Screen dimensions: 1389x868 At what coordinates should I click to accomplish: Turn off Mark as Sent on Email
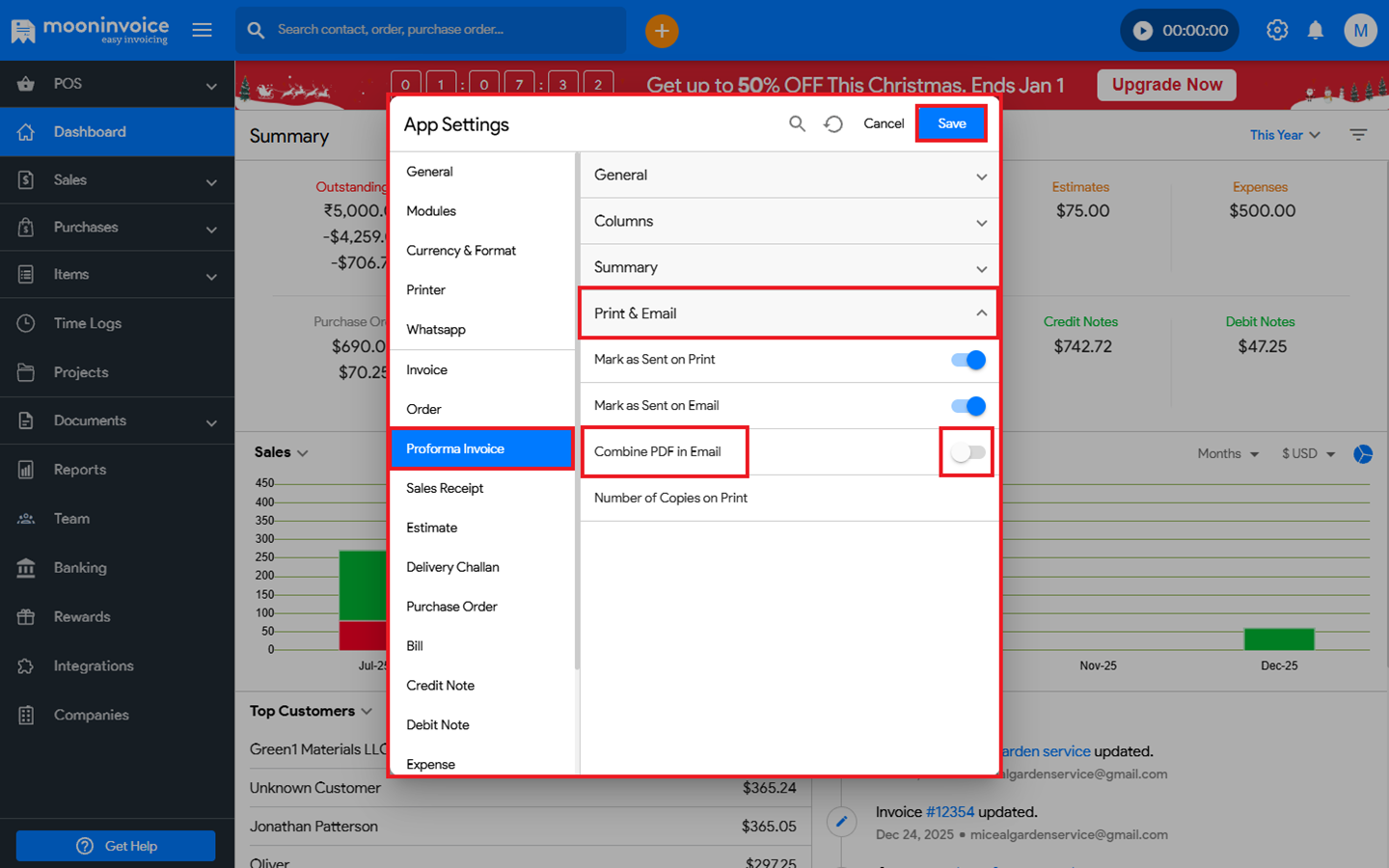tap(967, 406)
